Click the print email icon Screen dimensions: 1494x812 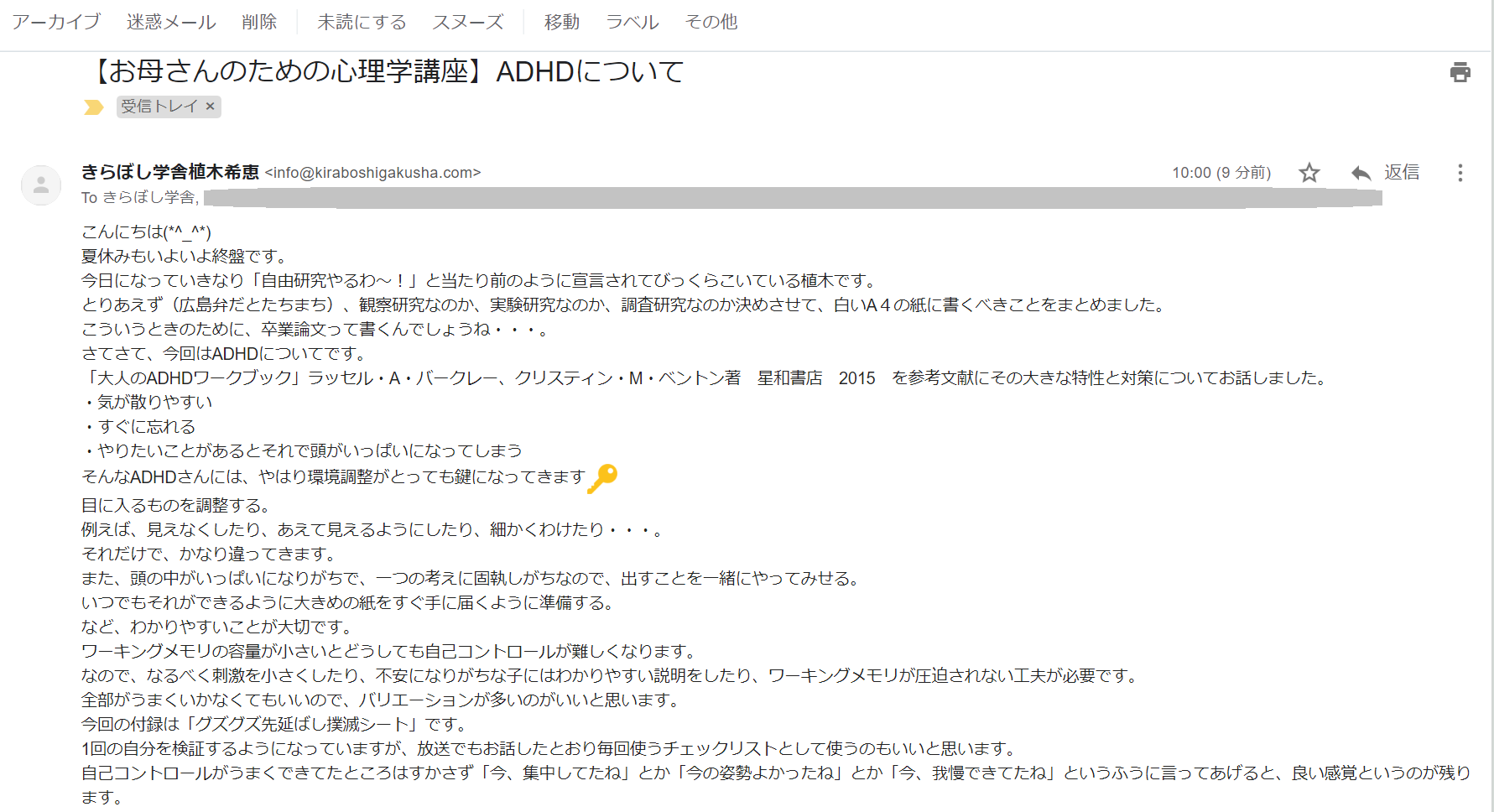(1460, 72)
